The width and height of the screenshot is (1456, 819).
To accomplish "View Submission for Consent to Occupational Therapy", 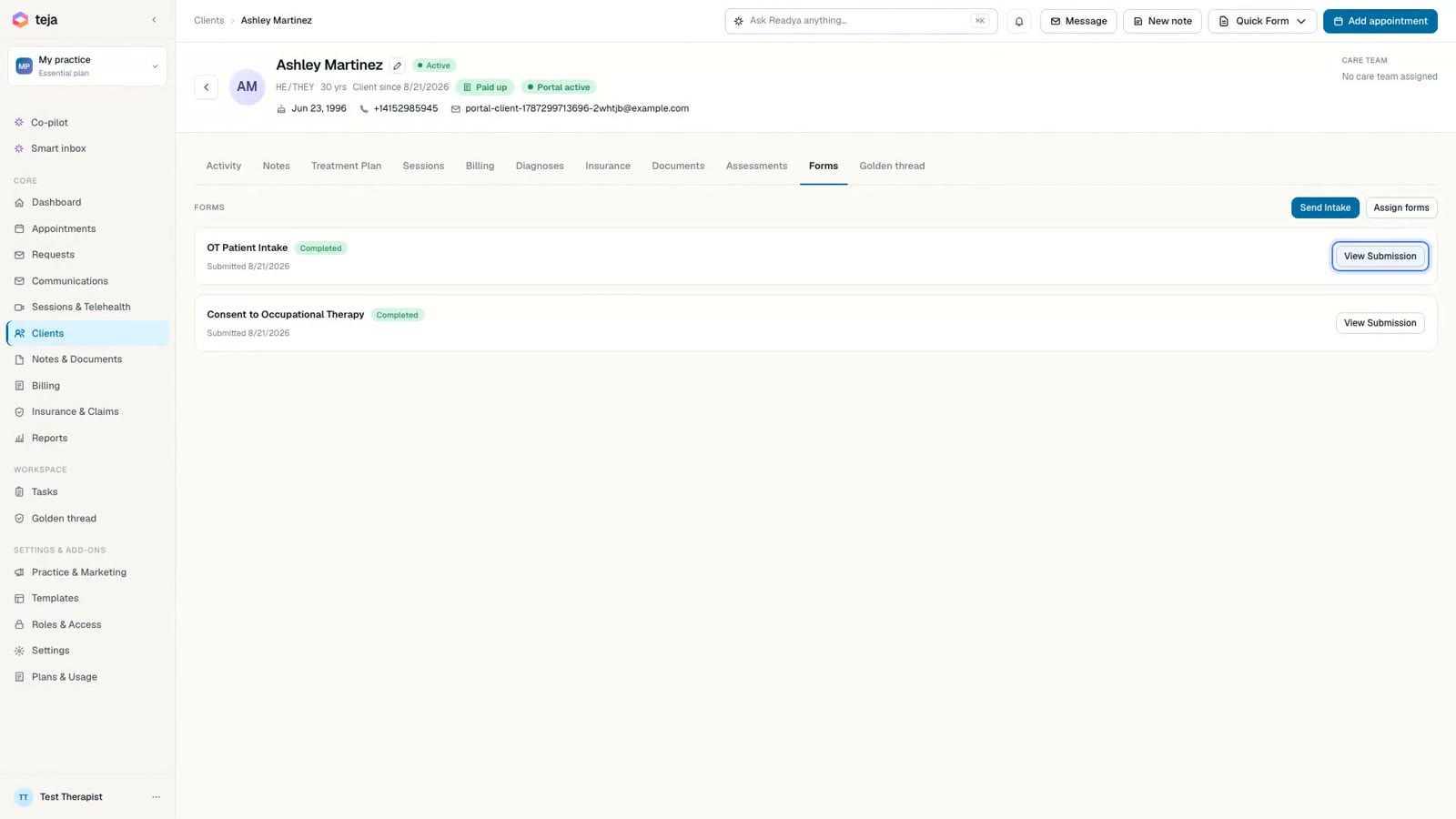I will point(1380,323).
